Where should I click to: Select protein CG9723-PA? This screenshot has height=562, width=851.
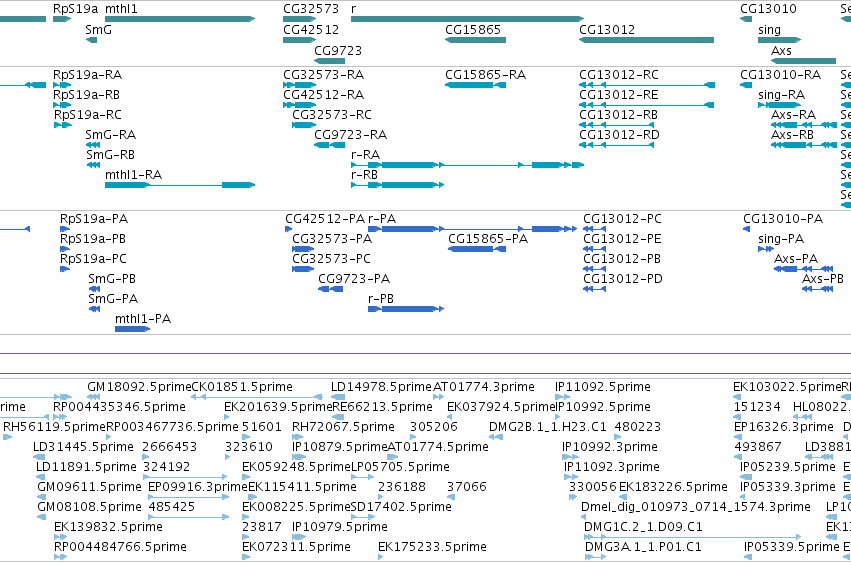pyautogui.click(x=331, y=289)
